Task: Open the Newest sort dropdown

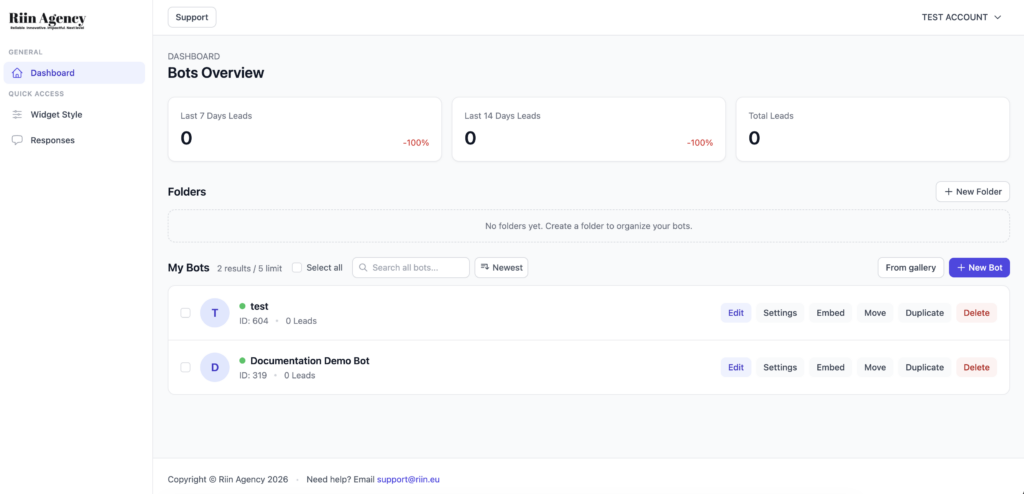Action: [x=500, y=268]
